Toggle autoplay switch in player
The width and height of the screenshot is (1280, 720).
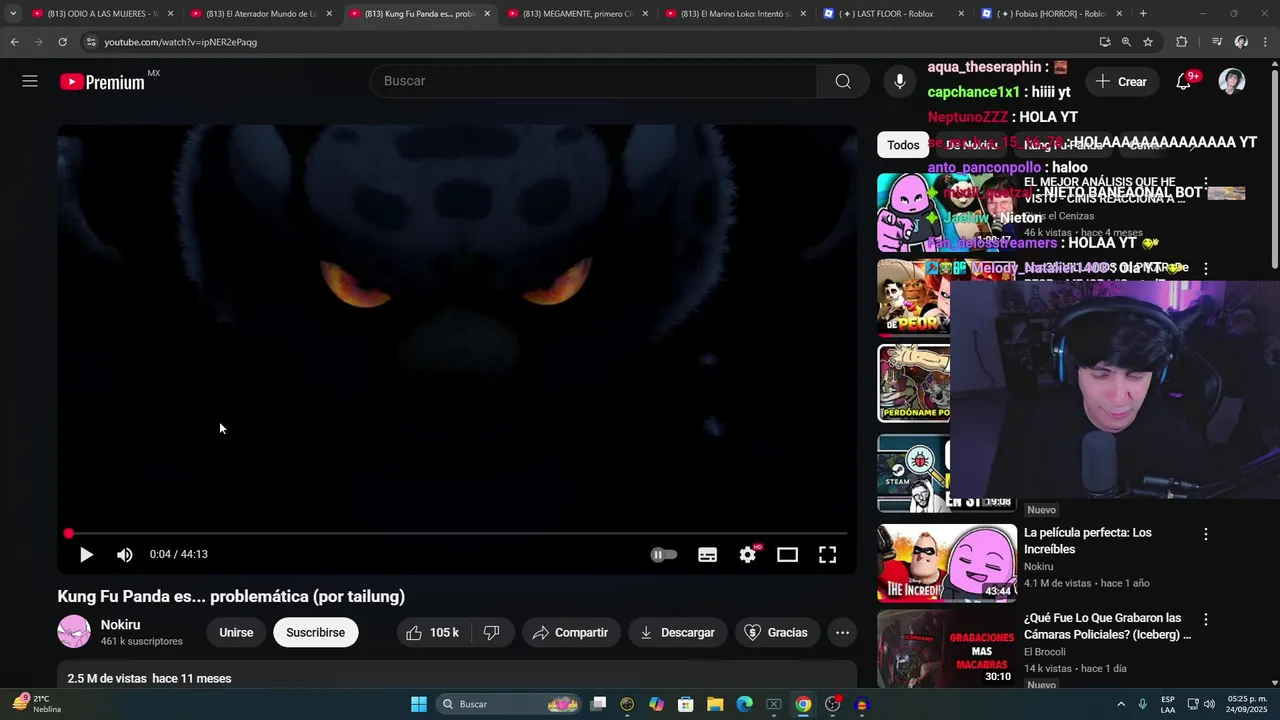point(663,554)
